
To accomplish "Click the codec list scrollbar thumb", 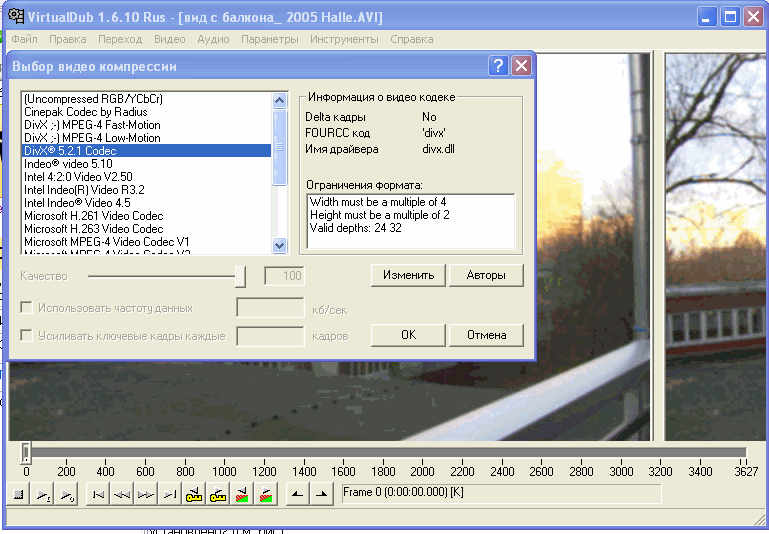I will (279, 147).
